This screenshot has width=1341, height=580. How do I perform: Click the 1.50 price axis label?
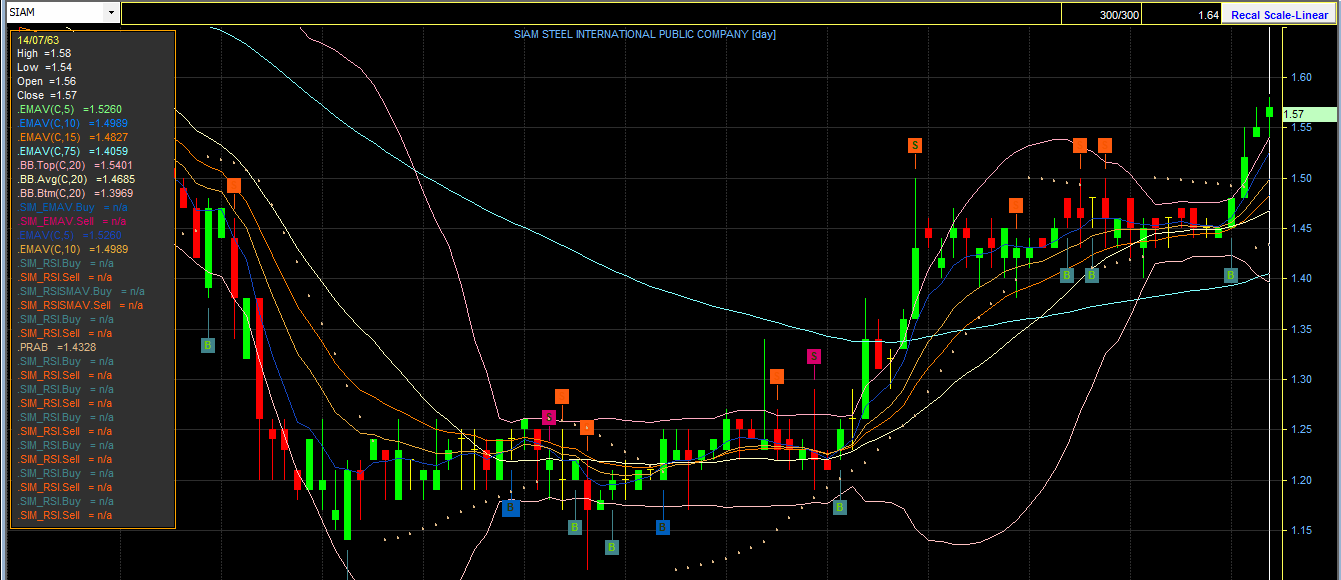[1300, 178]
